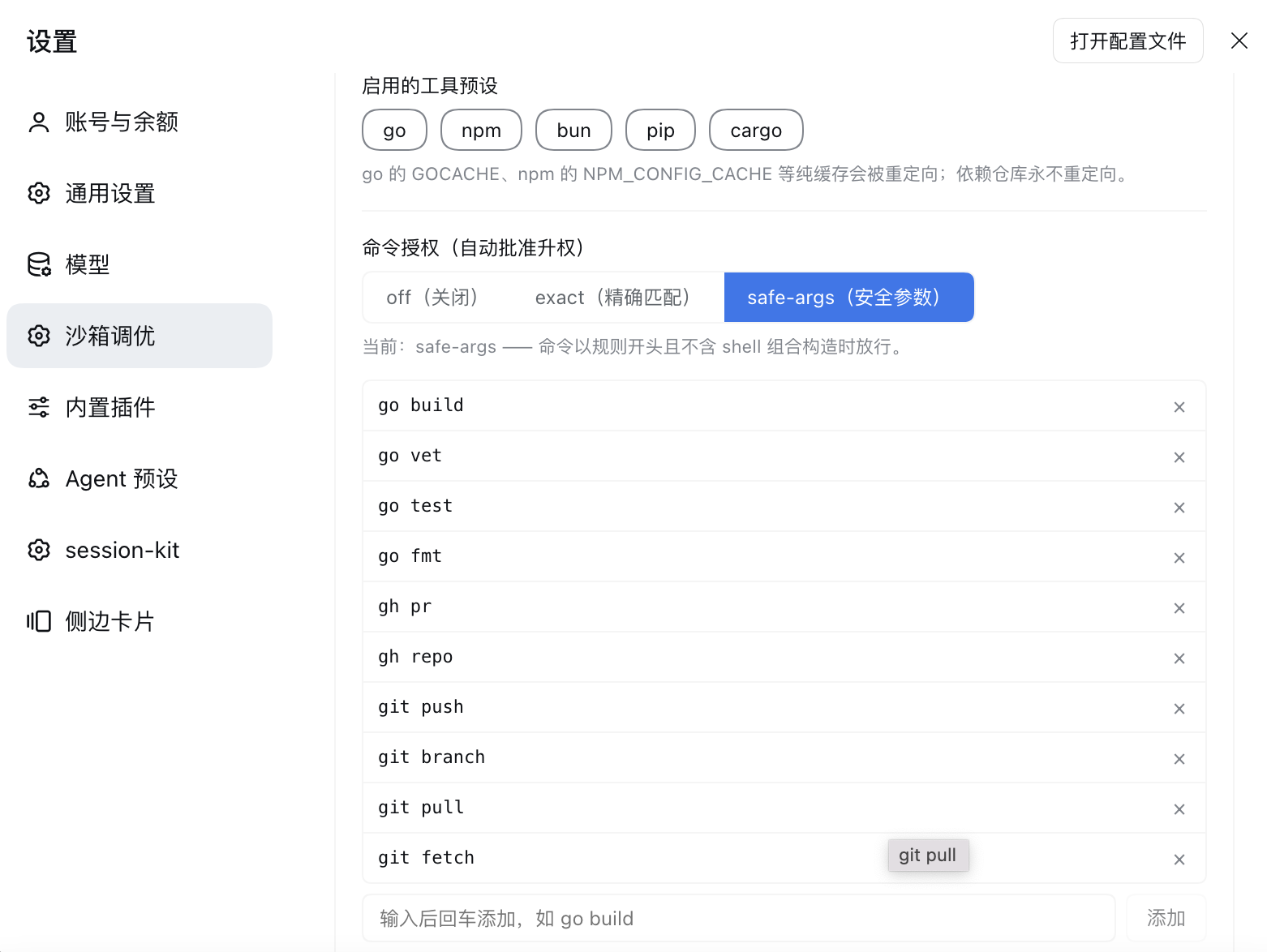Click the 添加 button
The height and width of the screenshot is (952, 1267).
(1166, 918)
